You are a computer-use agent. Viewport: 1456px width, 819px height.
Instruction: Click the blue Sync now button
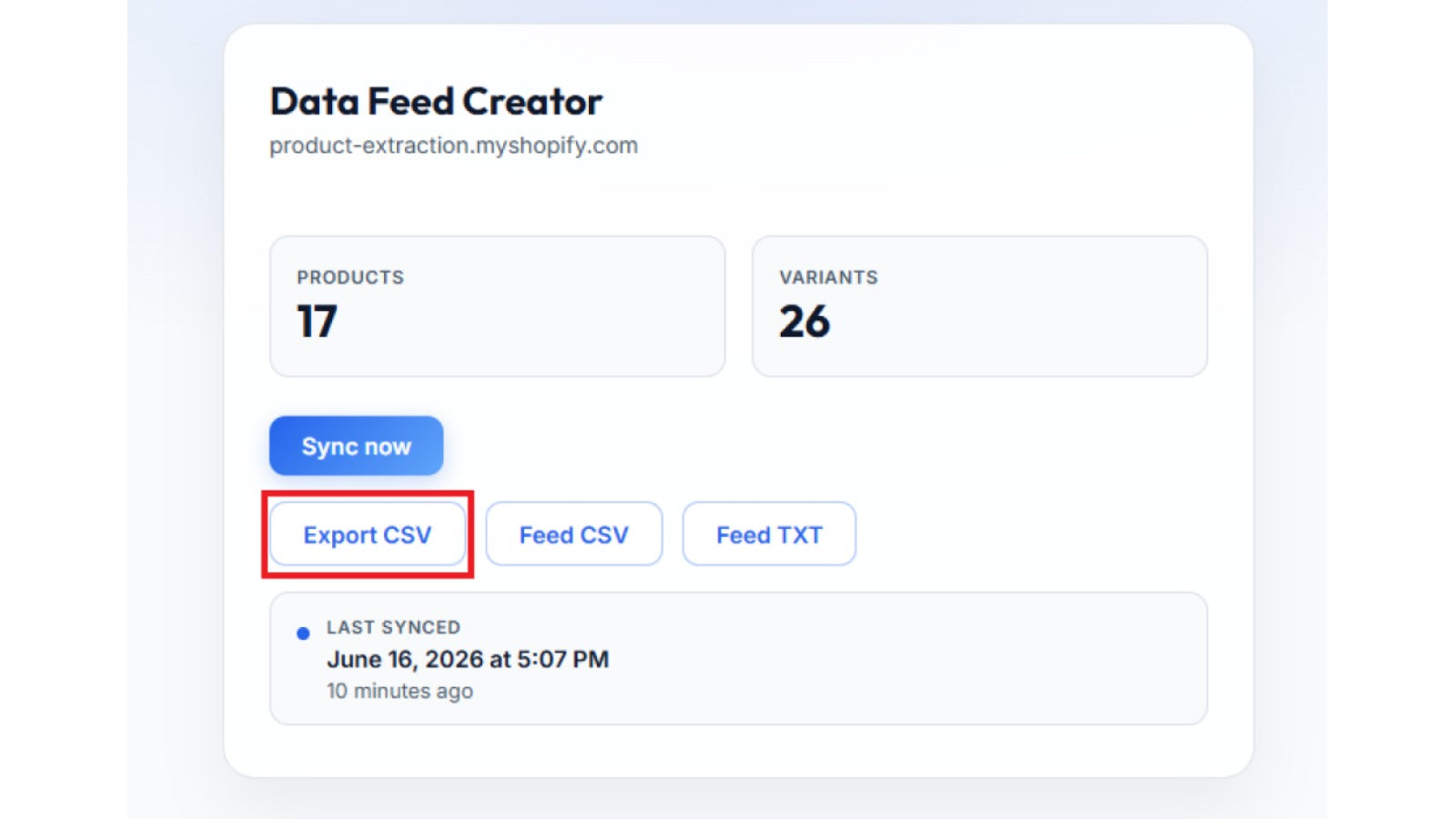356,446
